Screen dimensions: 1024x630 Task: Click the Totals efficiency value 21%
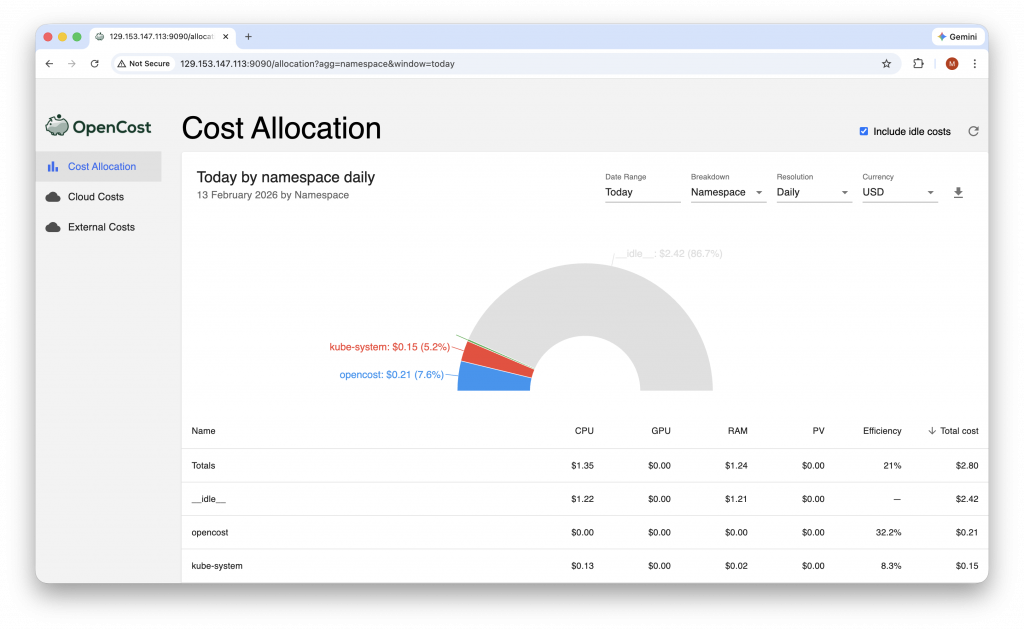tap(892, 465)
